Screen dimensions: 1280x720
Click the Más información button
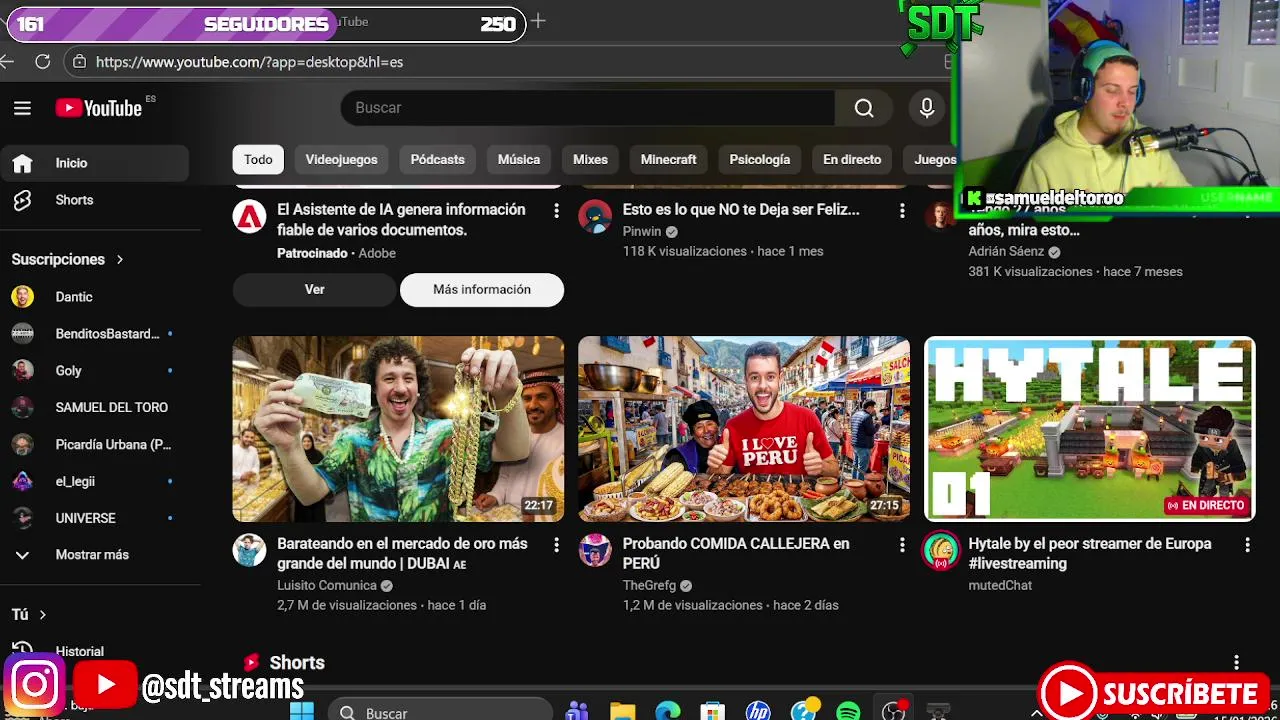tap(482, 289)
